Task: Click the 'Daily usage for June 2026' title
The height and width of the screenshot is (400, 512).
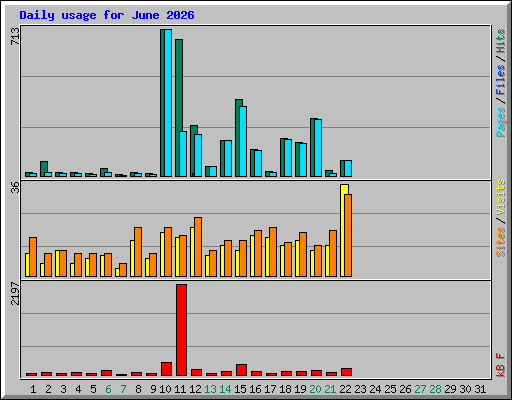Action: click(107, 15)
